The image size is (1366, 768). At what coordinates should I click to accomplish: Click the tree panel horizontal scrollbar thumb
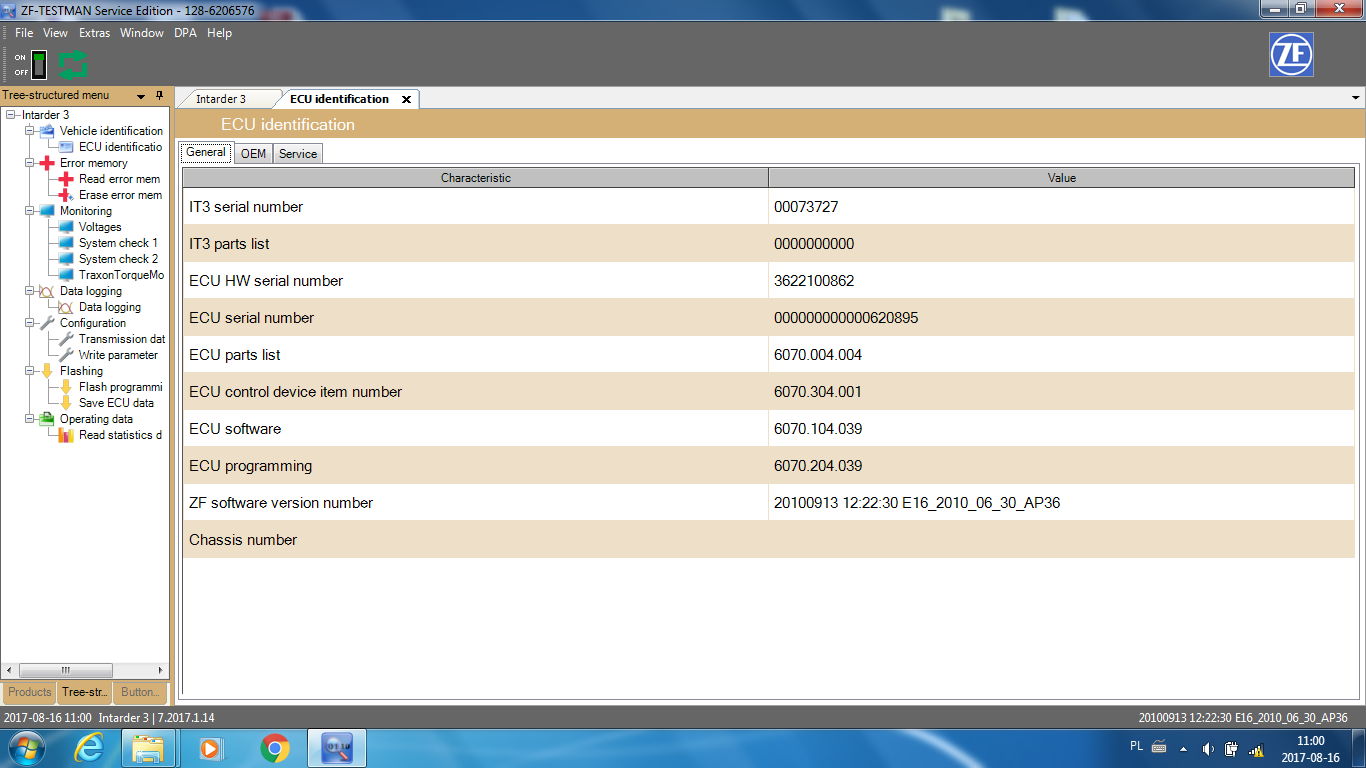(66, 670)
